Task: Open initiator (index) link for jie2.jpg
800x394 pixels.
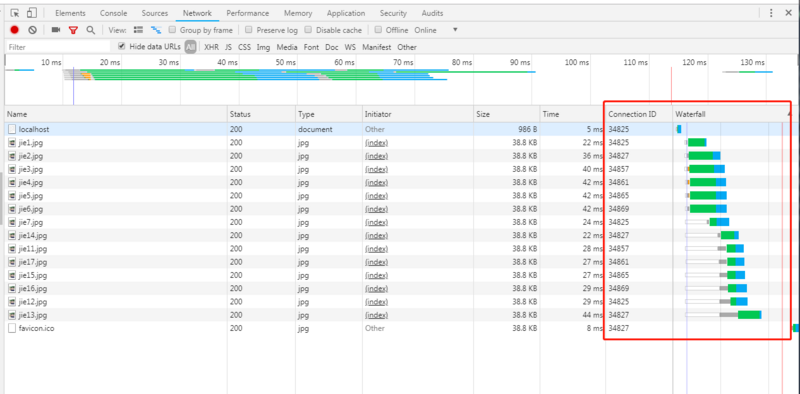Action: [x=377, y=156]
